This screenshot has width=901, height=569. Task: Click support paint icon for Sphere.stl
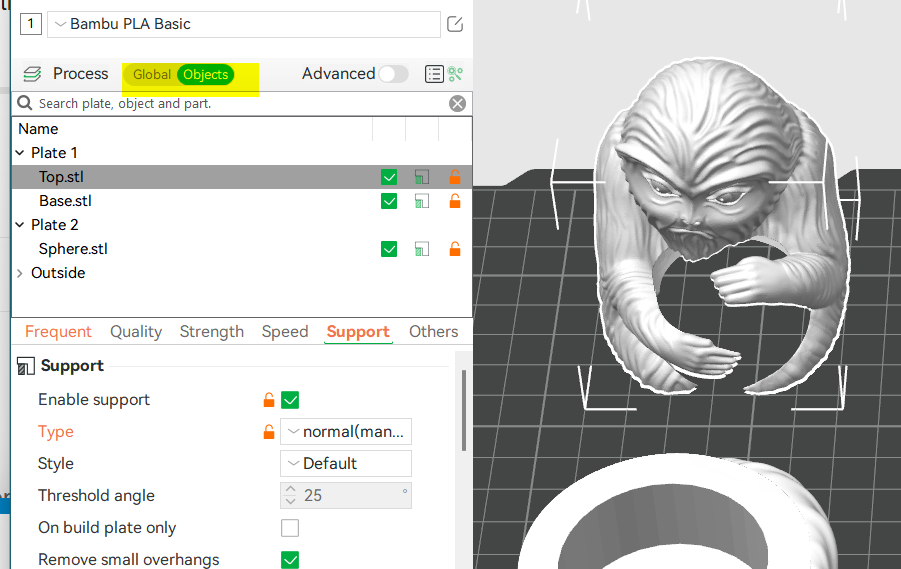422,249
